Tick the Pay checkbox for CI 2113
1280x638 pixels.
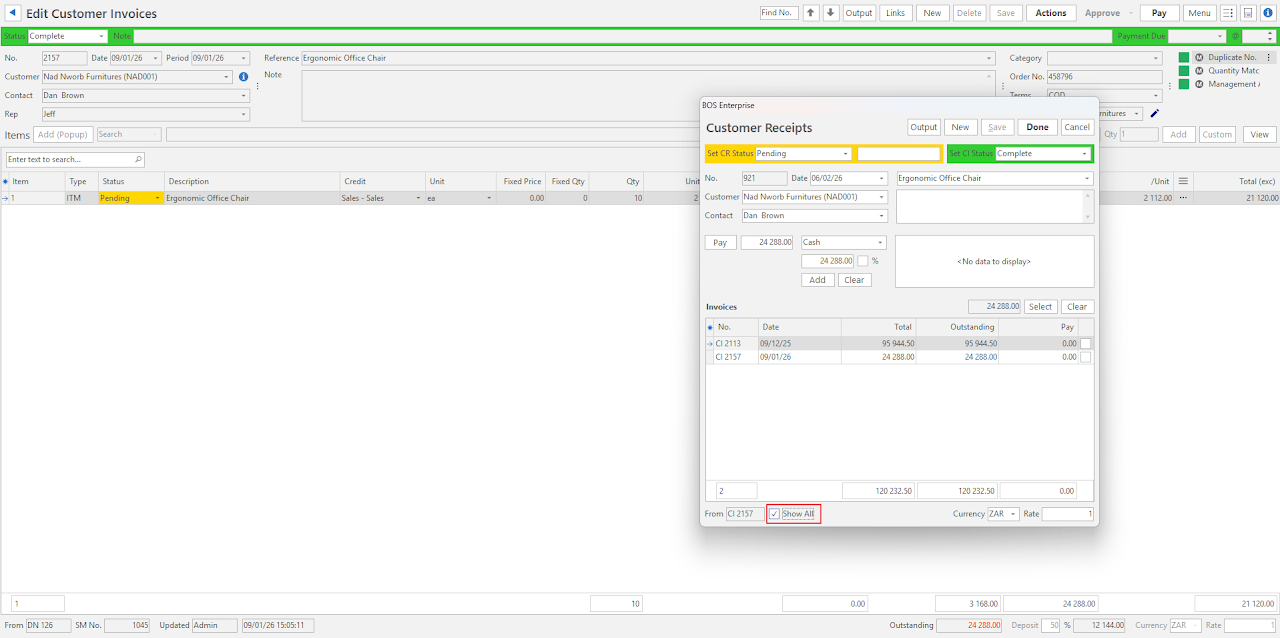coord(1085,343)
